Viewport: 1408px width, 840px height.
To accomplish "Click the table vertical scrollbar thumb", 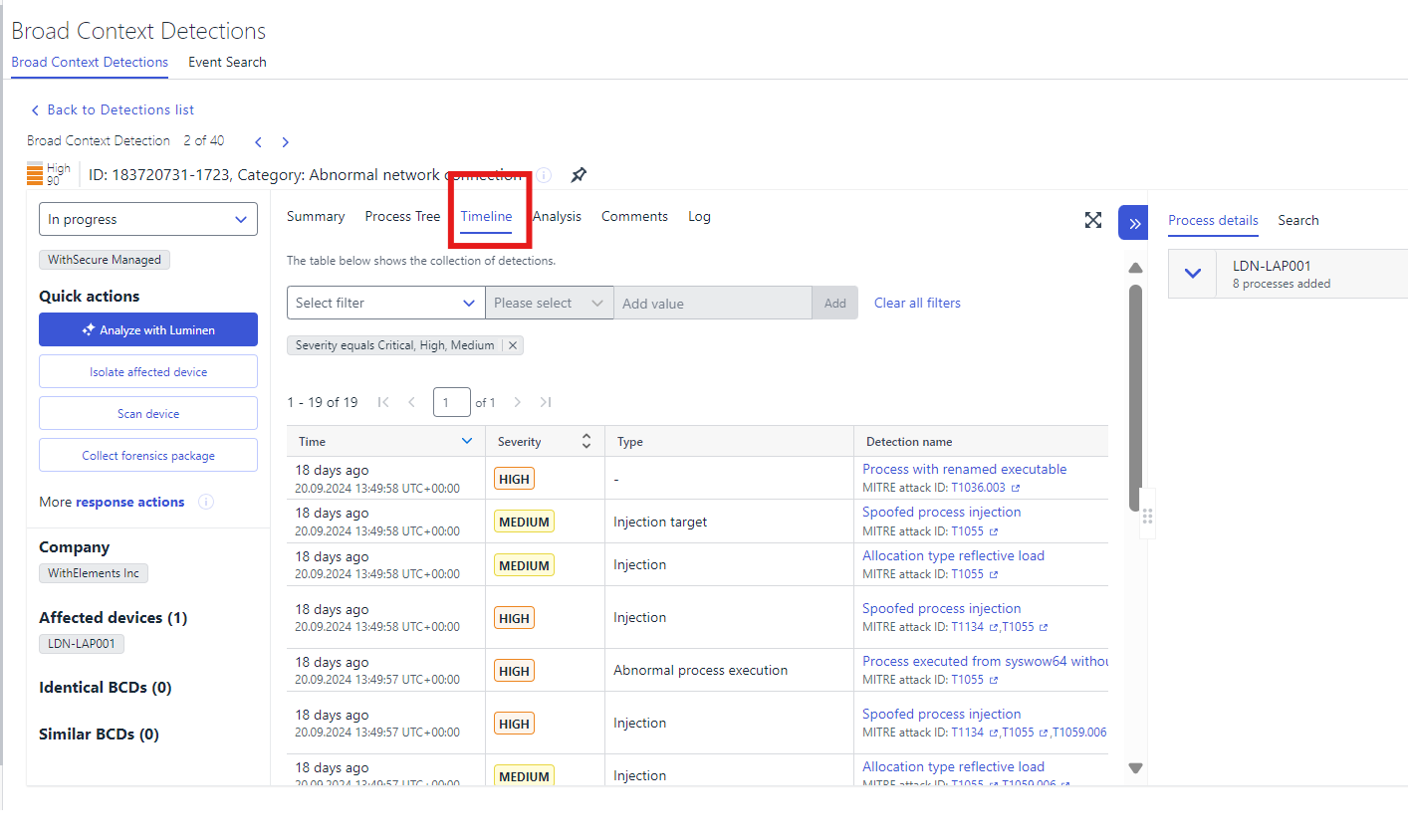I will pos(1135,398).
